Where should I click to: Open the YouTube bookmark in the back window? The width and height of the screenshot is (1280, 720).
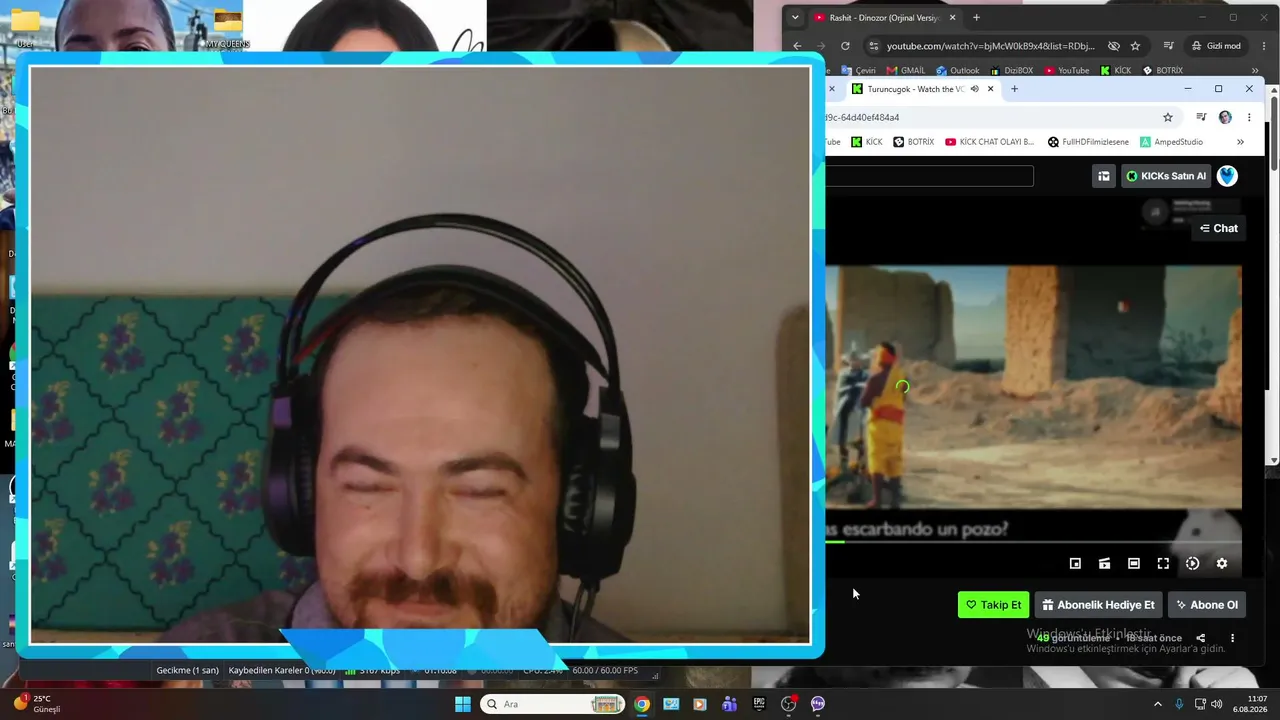click(x=1066, y=71)
